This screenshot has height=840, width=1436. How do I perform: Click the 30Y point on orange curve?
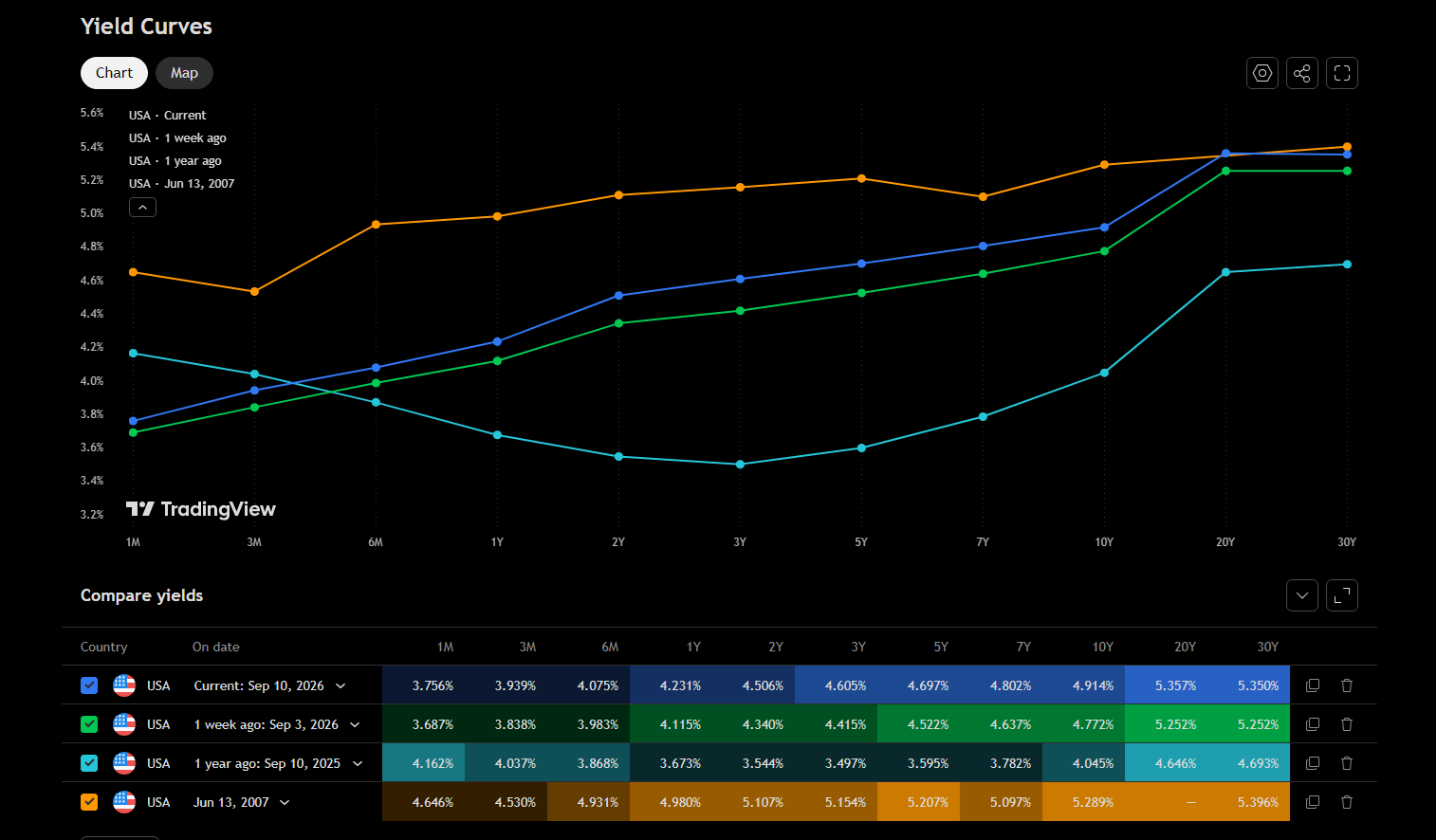tap(1347, 147)
